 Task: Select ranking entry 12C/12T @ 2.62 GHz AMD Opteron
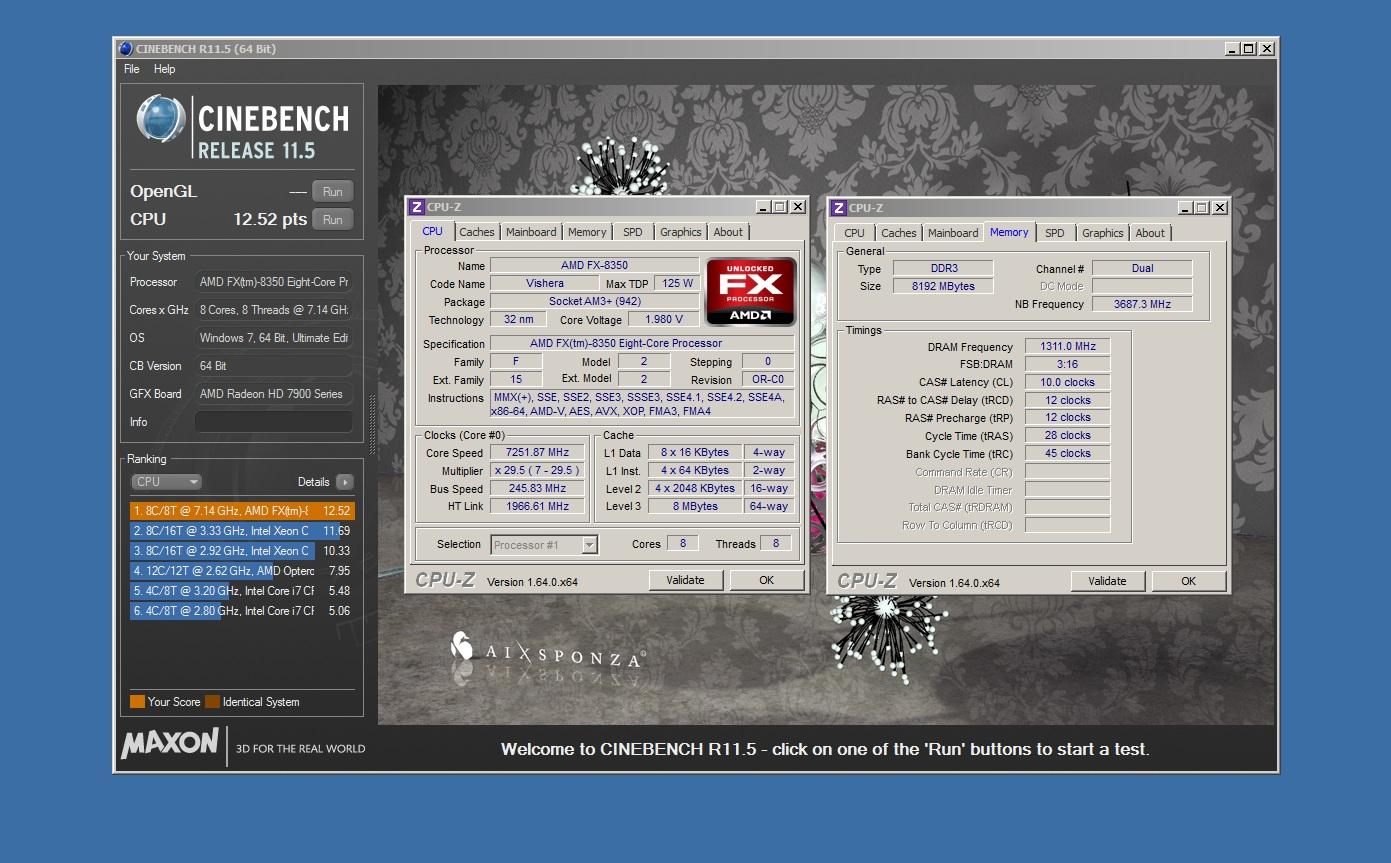click(242, 571)
